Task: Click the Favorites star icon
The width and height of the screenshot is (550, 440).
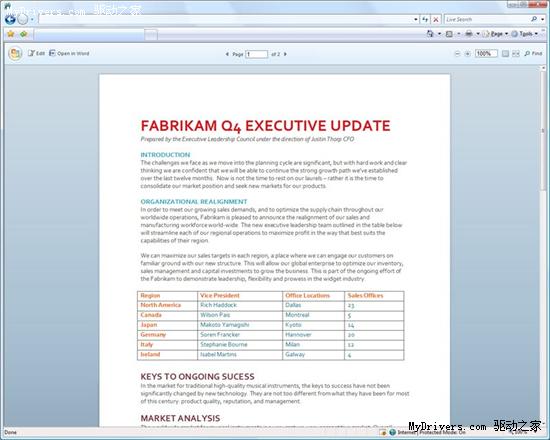Action: (x=11, y=34)
